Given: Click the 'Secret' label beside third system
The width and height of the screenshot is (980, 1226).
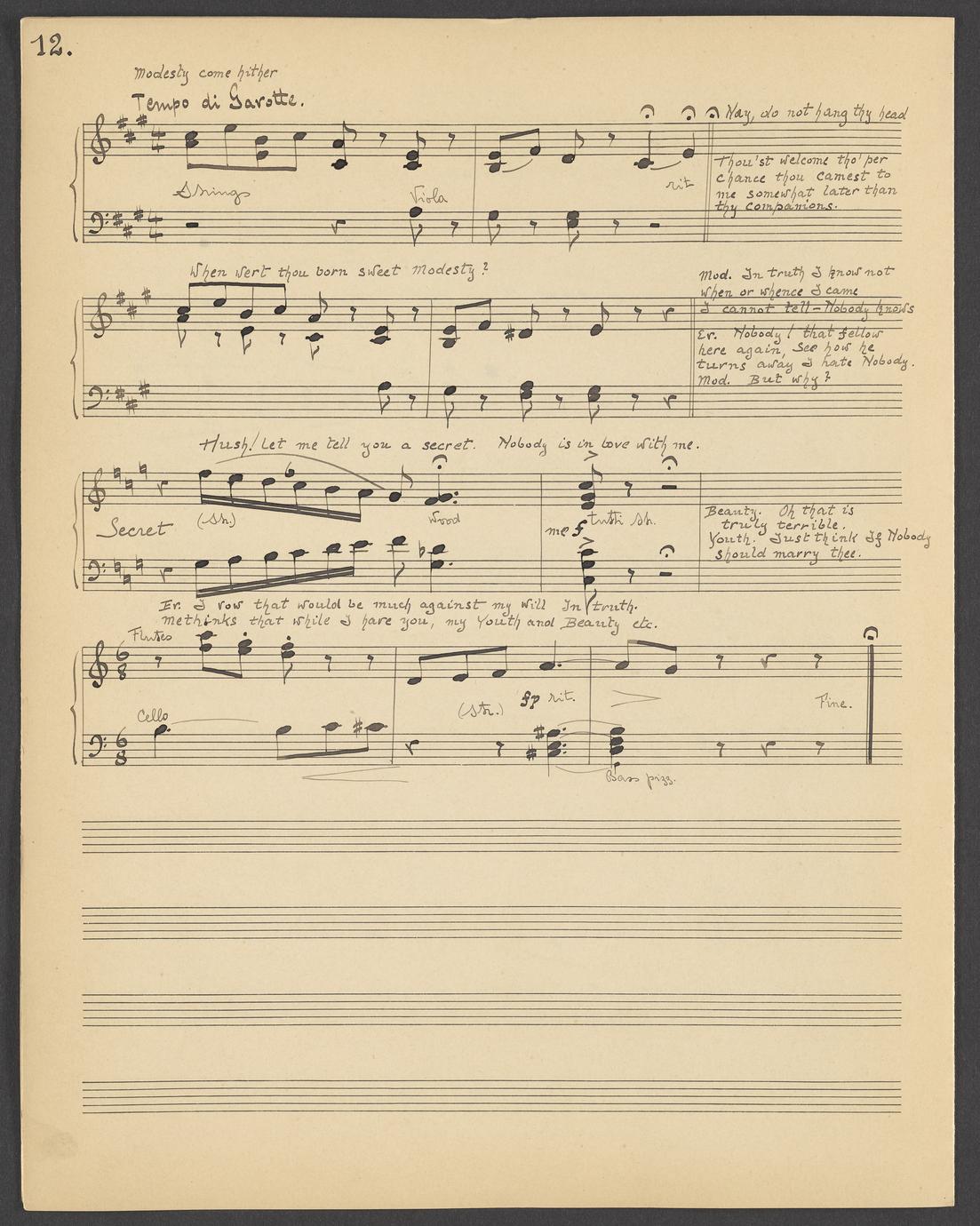Looking at the screenshot, I should [x=134, y=529].
